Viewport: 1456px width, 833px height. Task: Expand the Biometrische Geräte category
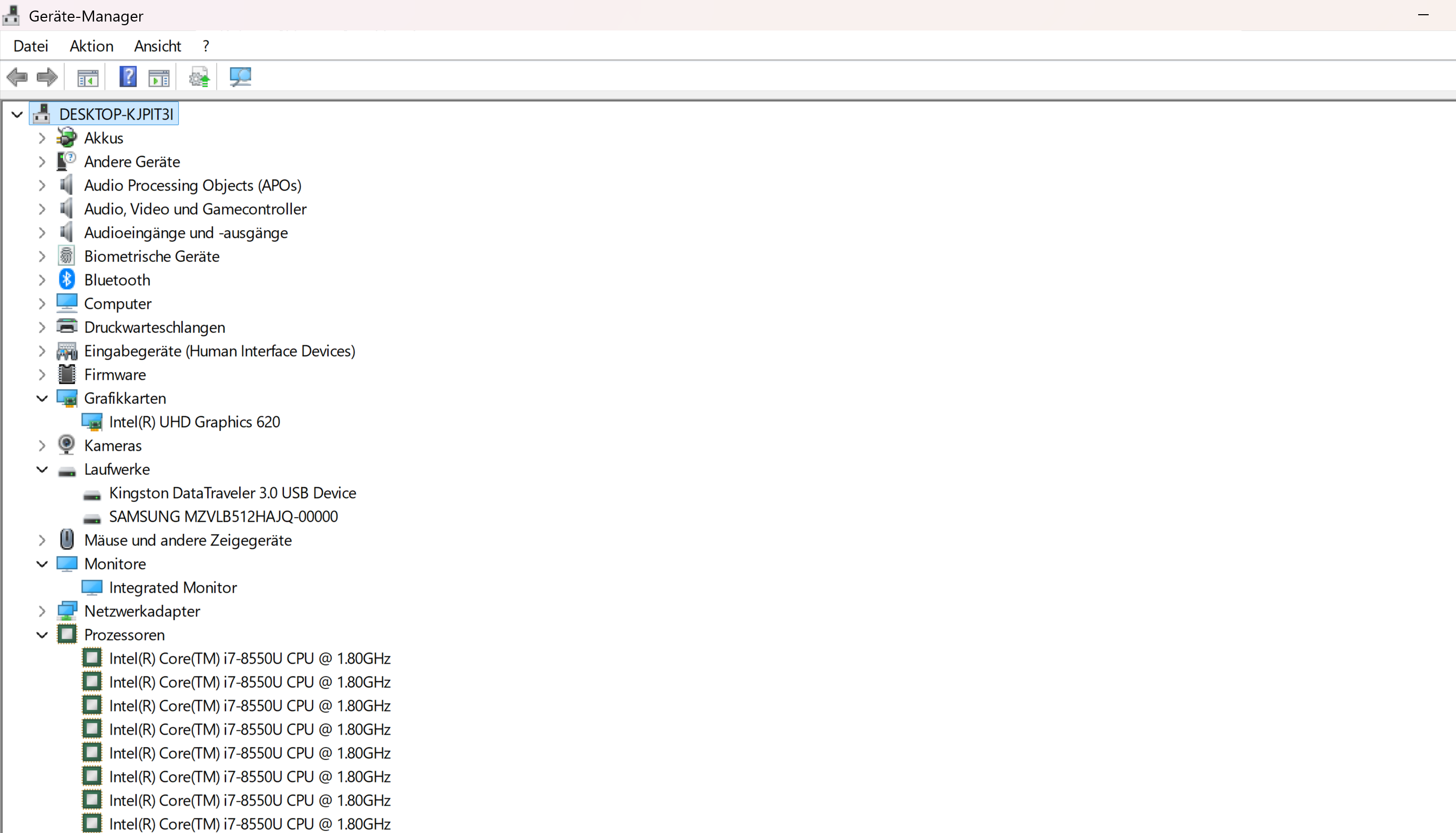tap(42, 256)
